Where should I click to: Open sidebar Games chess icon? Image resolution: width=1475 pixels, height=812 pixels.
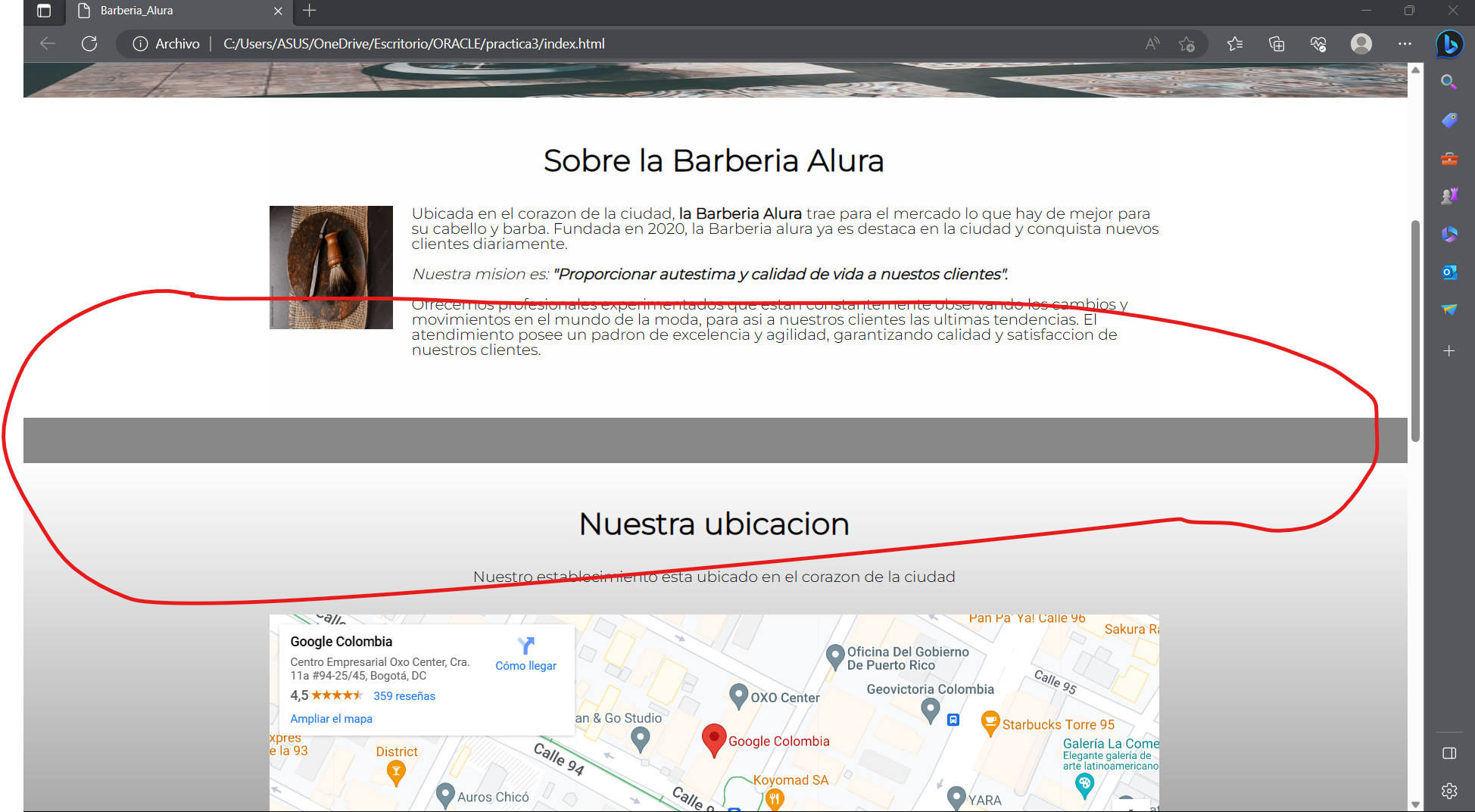(1448, 196)
